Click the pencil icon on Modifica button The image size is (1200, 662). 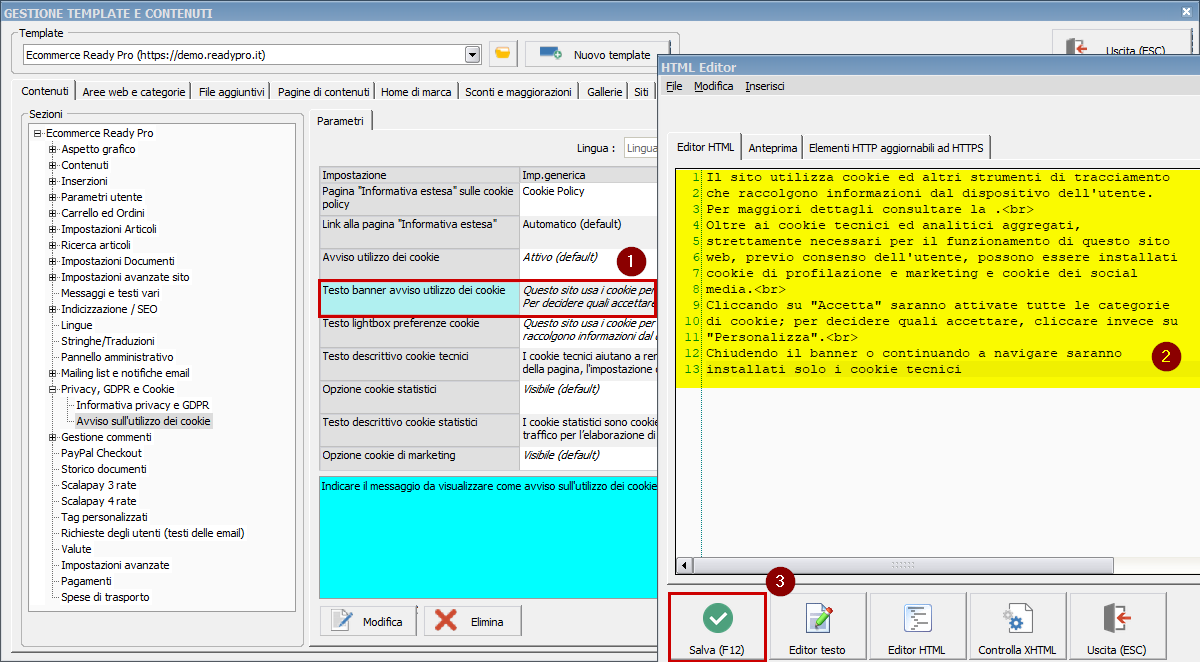pyautogui.click(x=342, y=621)
